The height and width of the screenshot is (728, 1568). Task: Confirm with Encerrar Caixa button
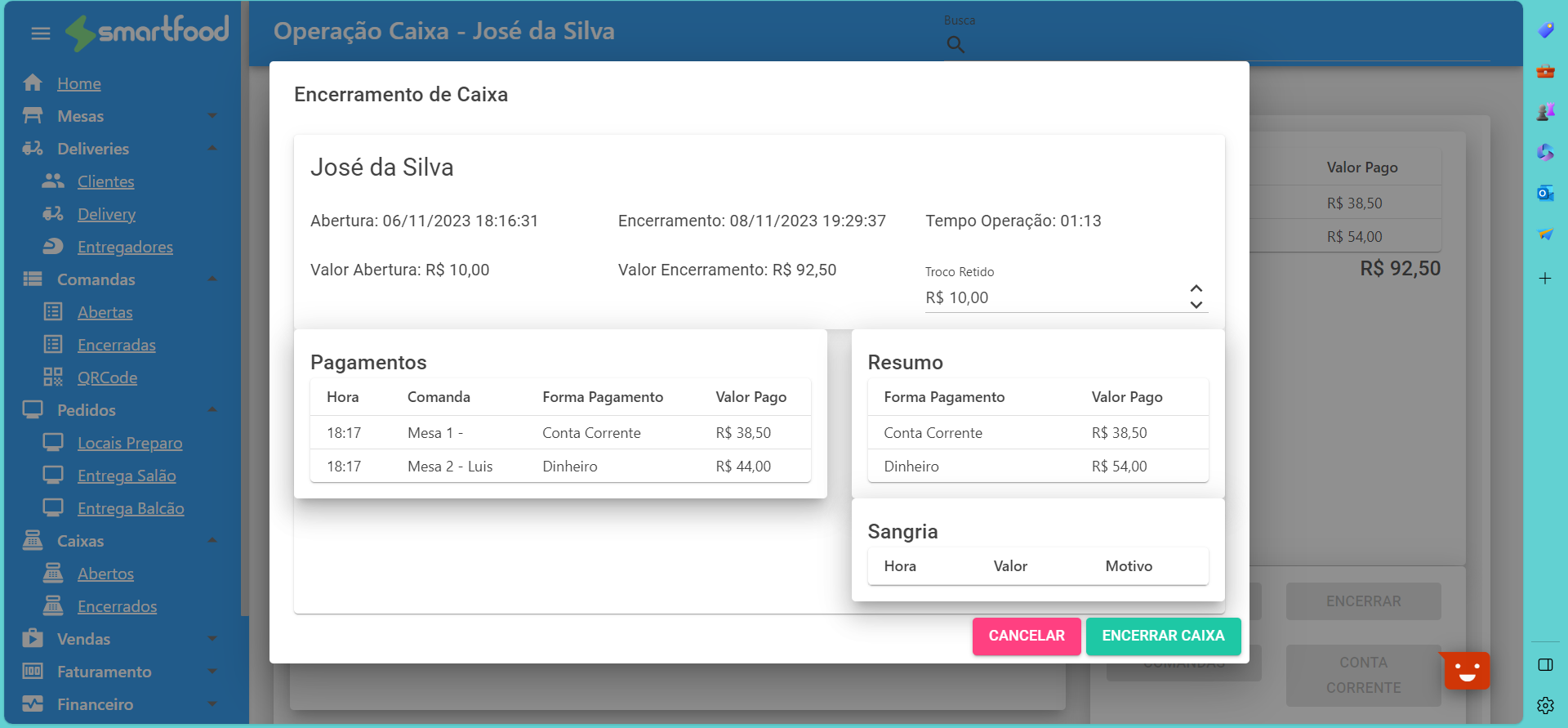(1163, 636)
